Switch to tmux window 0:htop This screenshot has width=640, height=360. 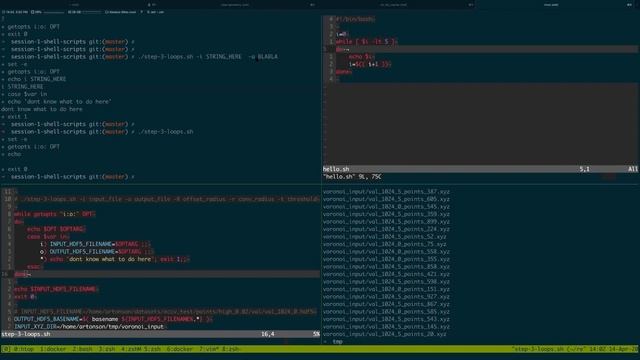click(x=24, y=349)
